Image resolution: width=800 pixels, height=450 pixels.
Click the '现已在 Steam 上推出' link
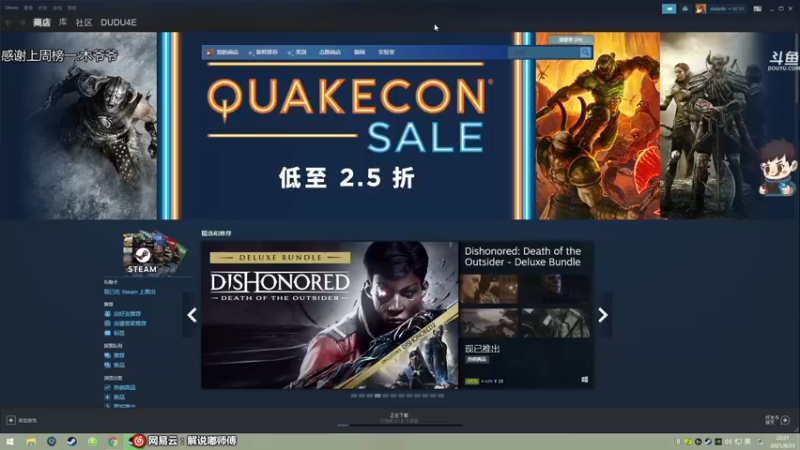130,292
